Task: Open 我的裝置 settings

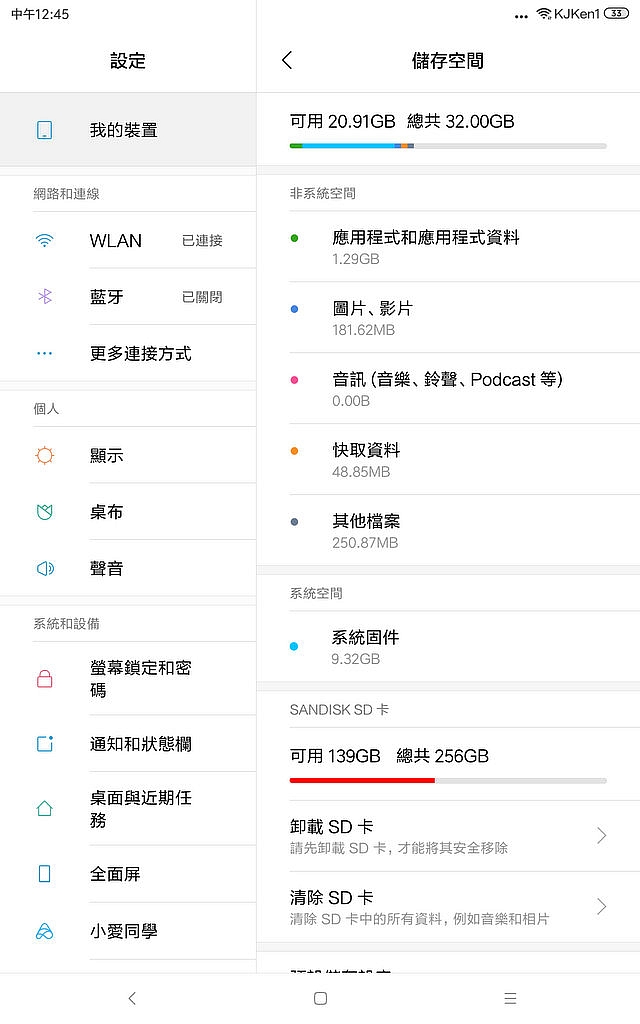Action: (x=128, y=129)
